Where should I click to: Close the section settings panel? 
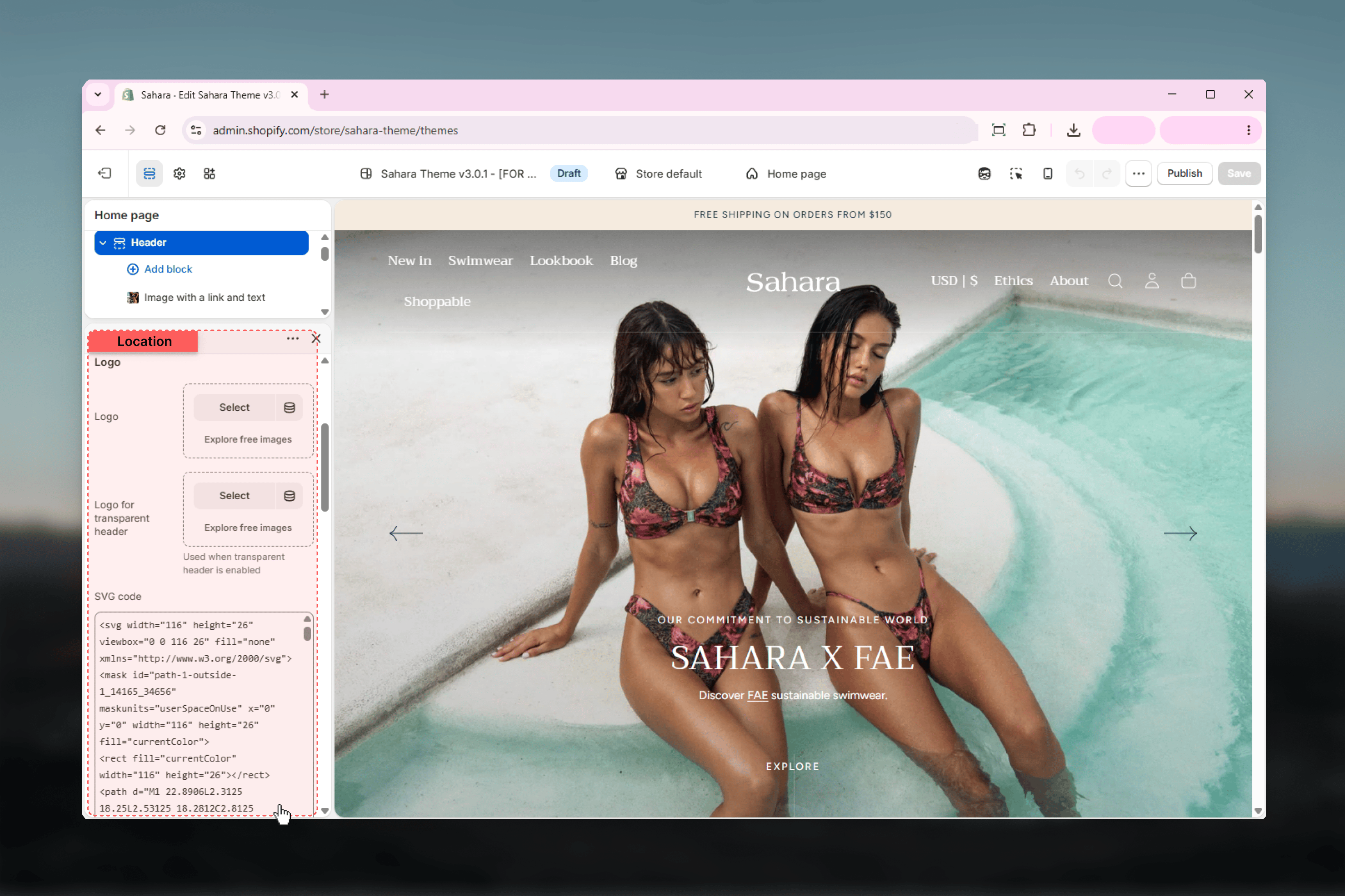tap(316, 339)
